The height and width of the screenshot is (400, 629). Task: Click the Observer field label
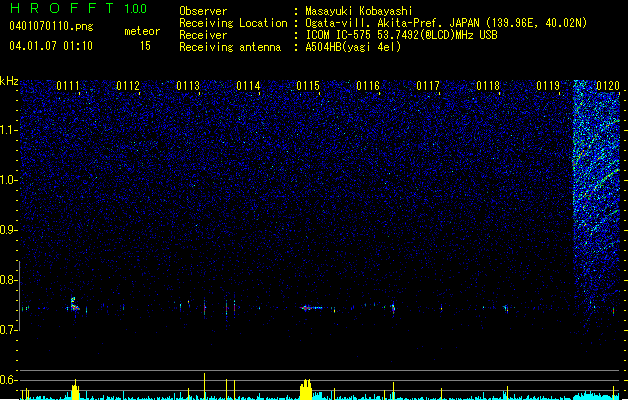tap(203, 11)
